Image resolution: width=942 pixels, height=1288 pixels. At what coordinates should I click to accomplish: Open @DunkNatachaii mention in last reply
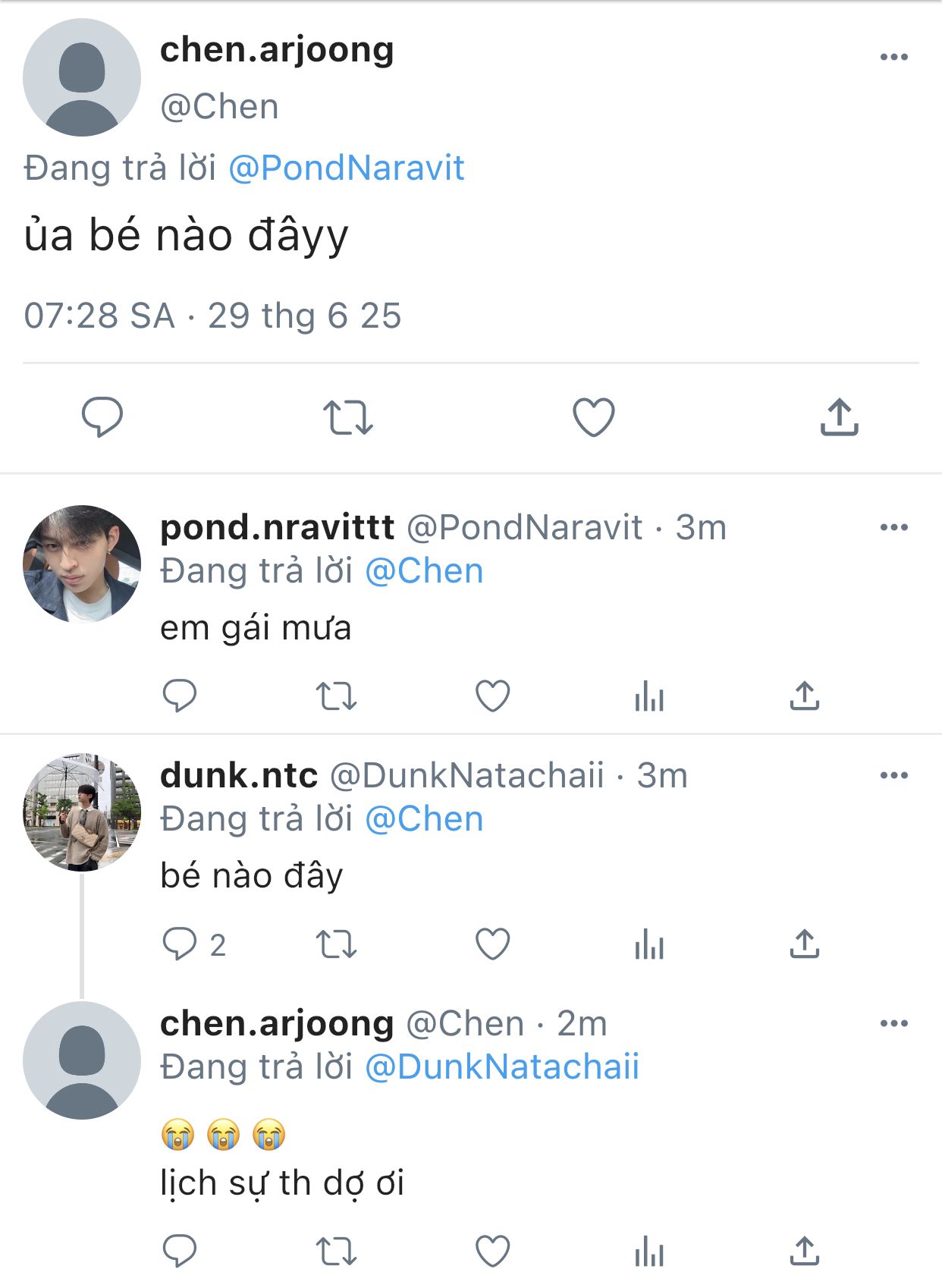click(x=502, y=1067)
